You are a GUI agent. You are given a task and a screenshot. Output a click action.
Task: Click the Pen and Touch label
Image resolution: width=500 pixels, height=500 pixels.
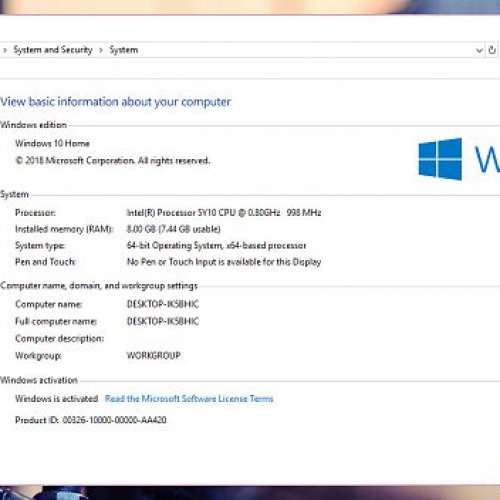point(45,262)
